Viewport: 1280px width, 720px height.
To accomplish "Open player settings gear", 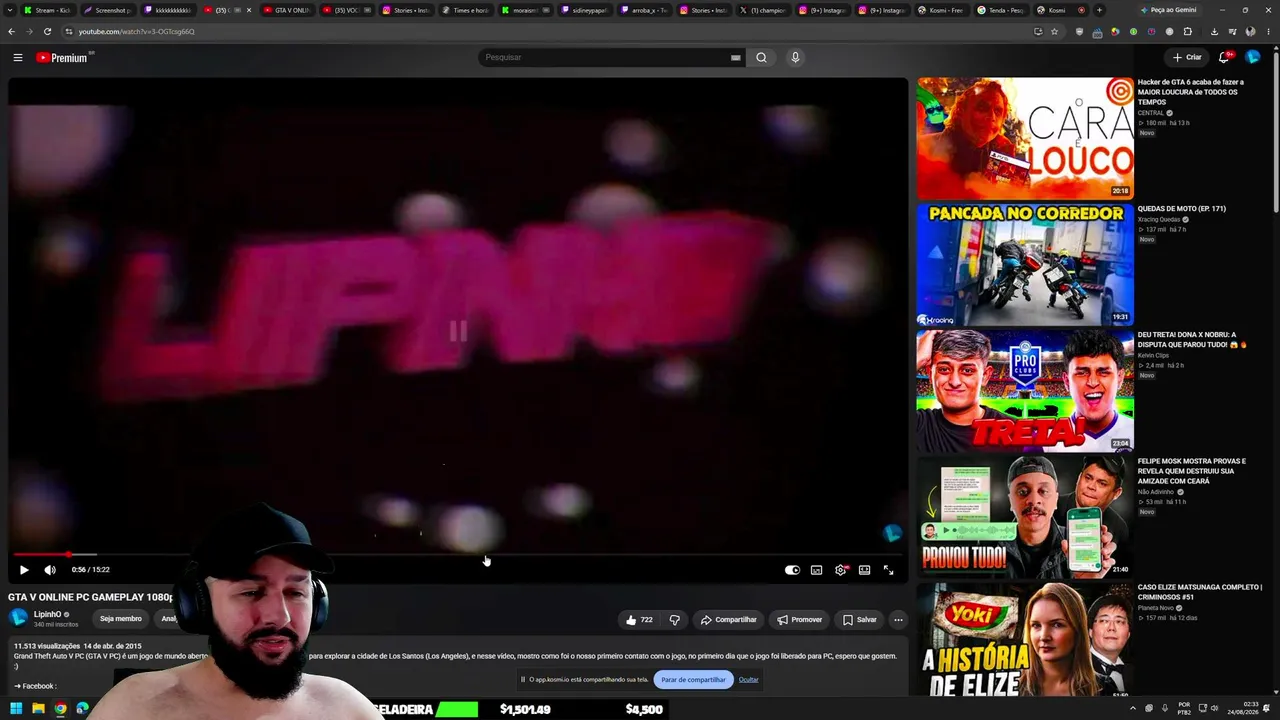I will pyautogui.click(x=841, y=570).
